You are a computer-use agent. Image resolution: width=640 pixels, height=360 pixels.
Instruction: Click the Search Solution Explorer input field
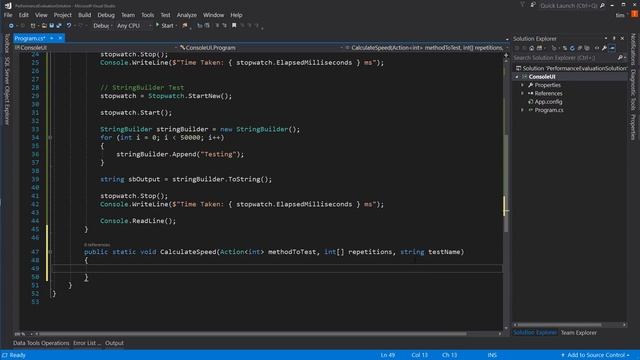pyautogui.click(x=565, y=58)
